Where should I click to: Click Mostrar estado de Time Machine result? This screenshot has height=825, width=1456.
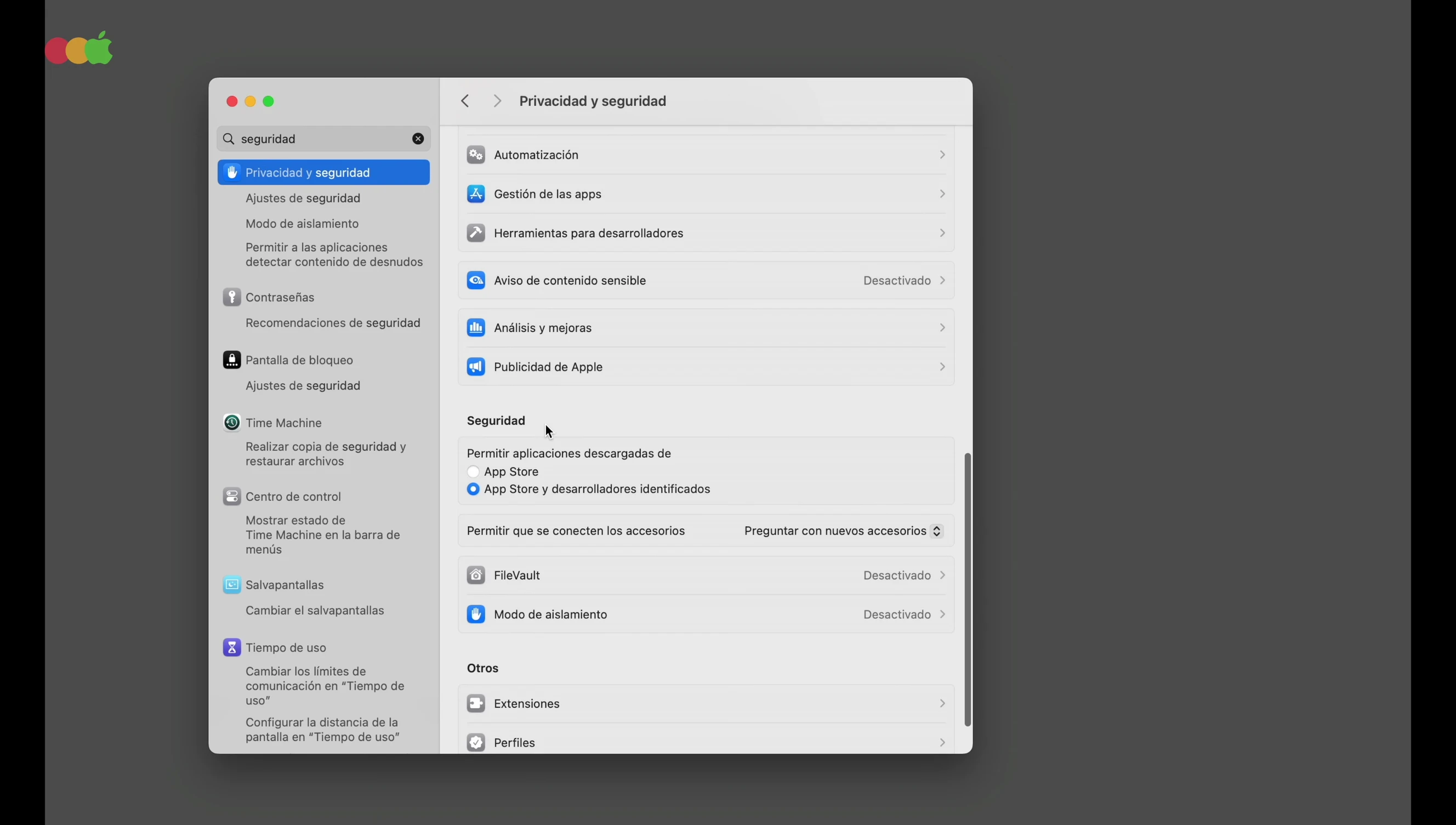pos(323,534)
